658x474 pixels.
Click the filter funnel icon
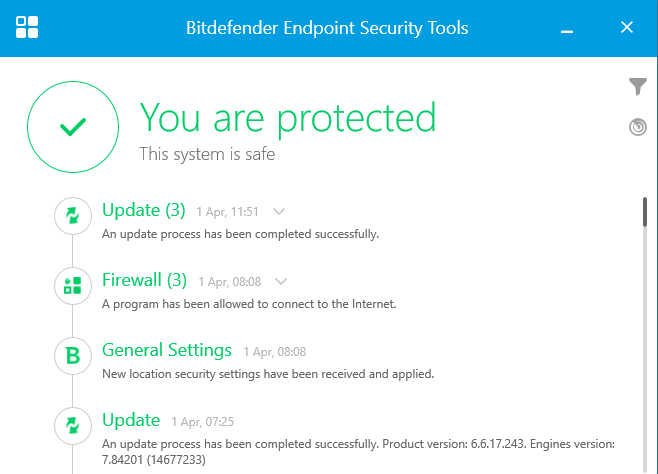click(x=638, y=87)
